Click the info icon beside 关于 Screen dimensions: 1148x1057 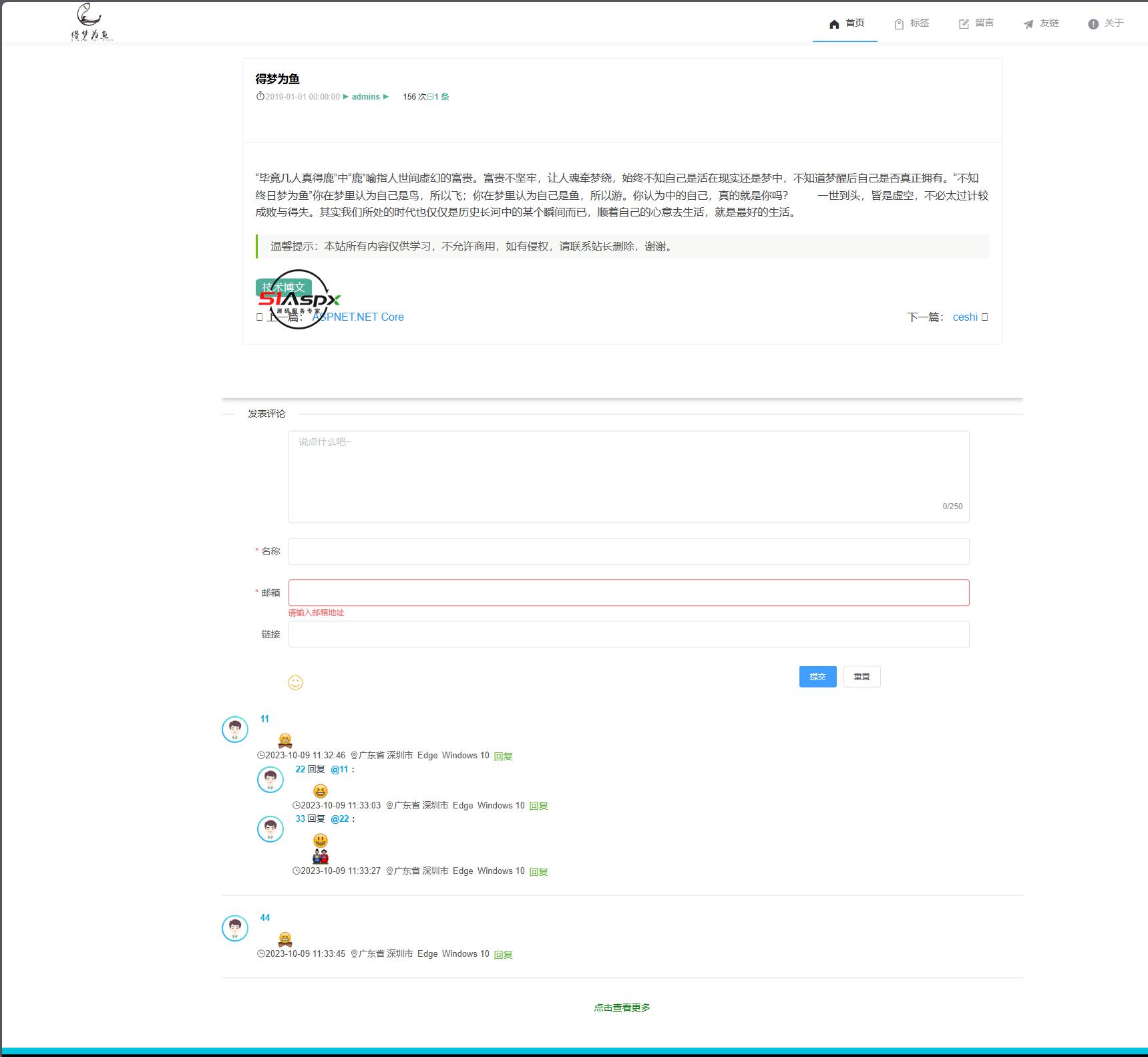[x=1093, y=24]
